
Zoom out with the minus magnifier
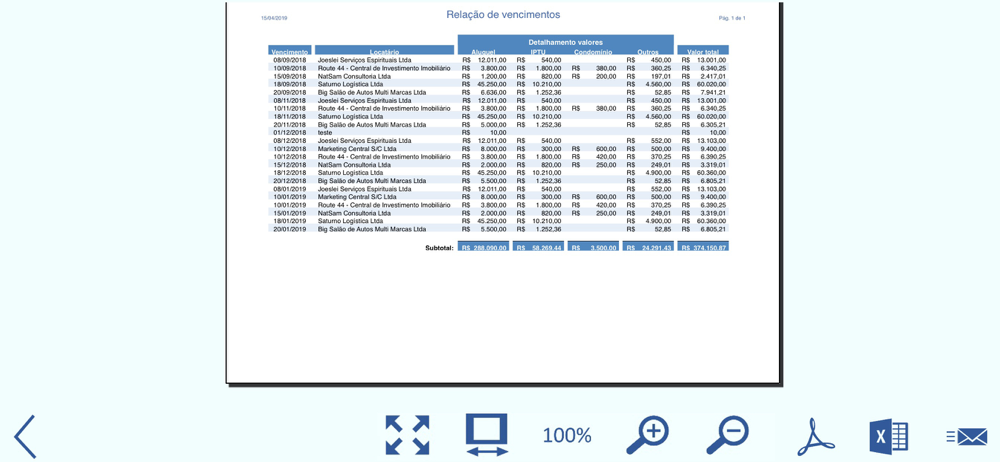[728, 435]
